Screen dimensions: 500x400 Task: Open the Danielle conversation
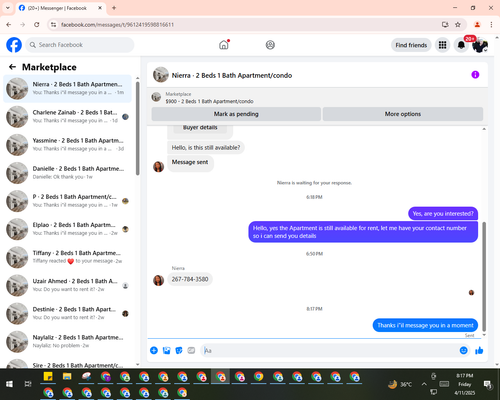coord(67,173)
